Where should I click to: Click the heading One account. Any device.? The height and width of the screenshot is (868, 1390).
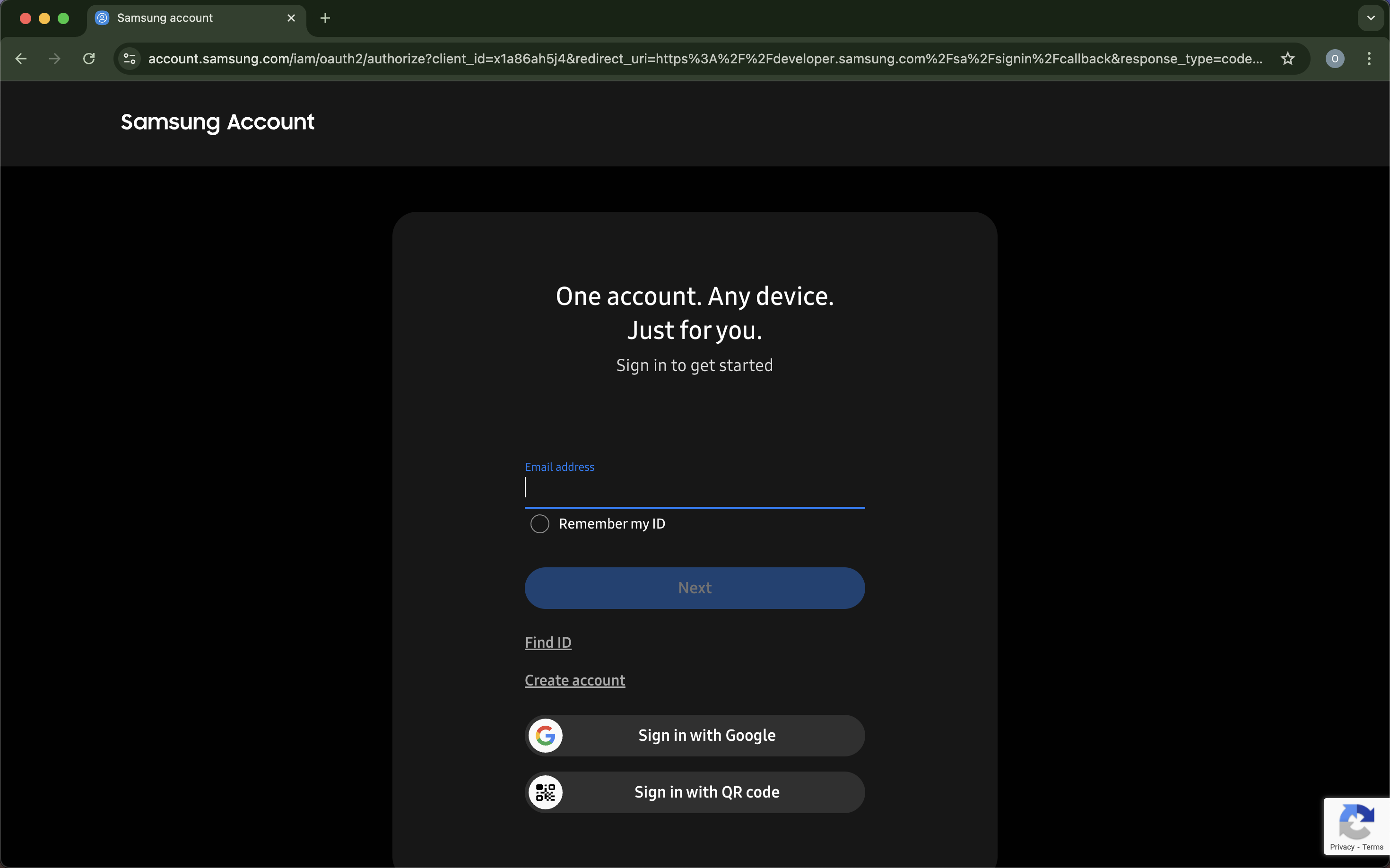695,296
